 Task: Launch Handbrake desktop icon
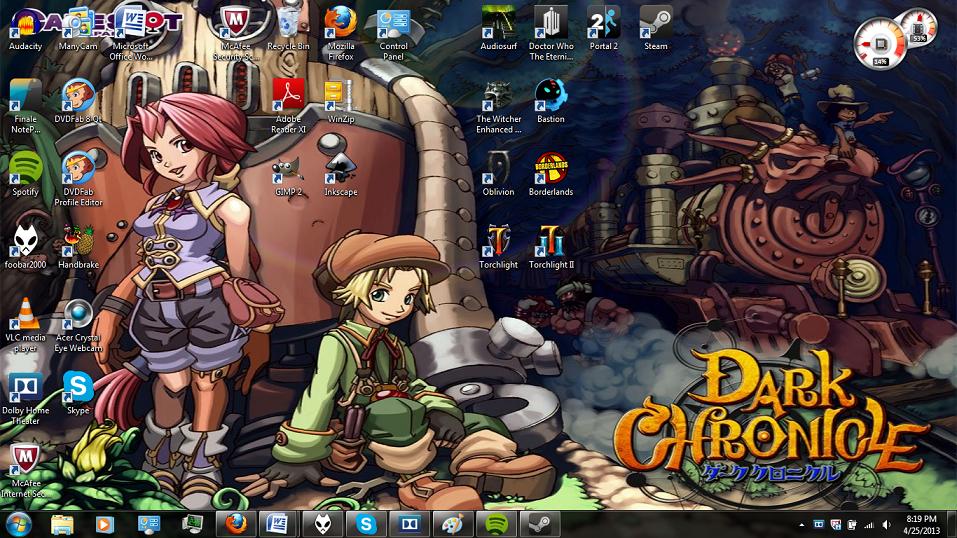78,247
